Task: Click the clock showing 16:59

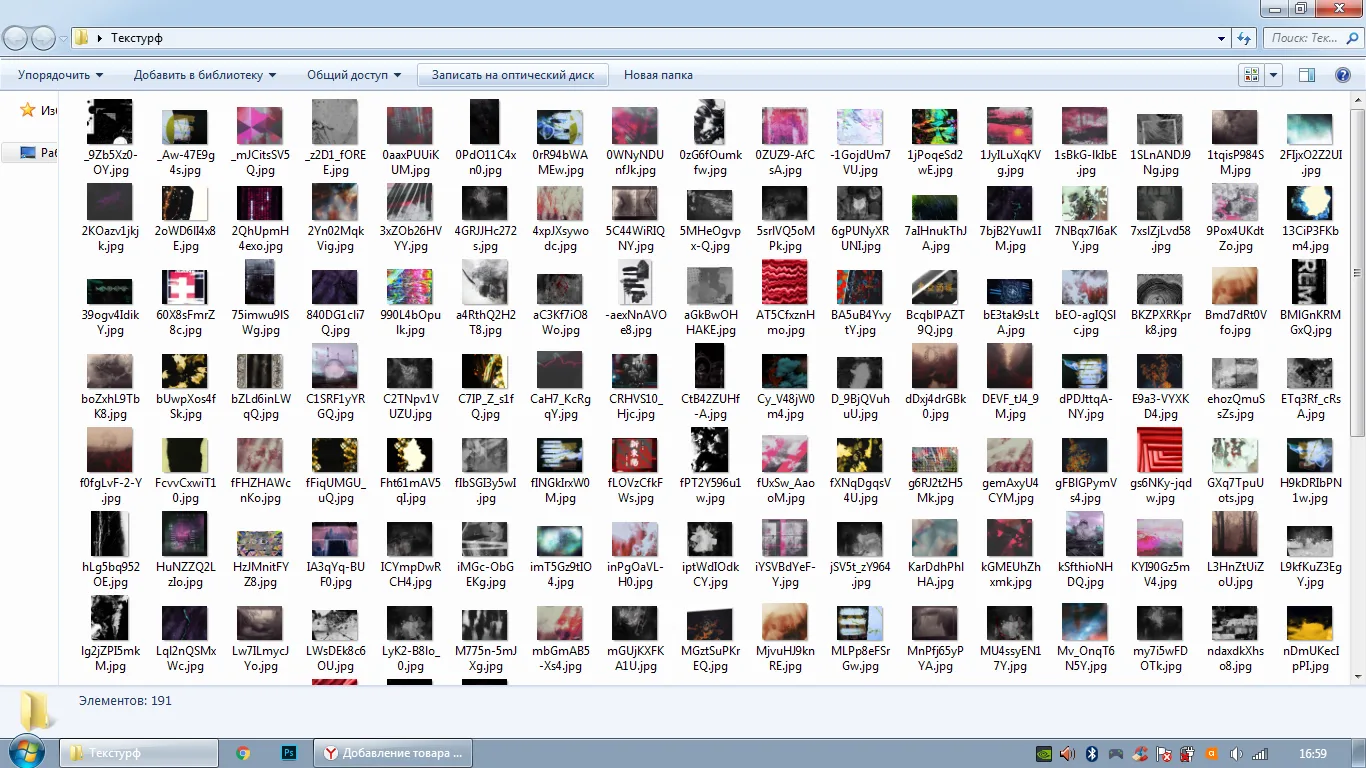Action: coord(1312,753)
